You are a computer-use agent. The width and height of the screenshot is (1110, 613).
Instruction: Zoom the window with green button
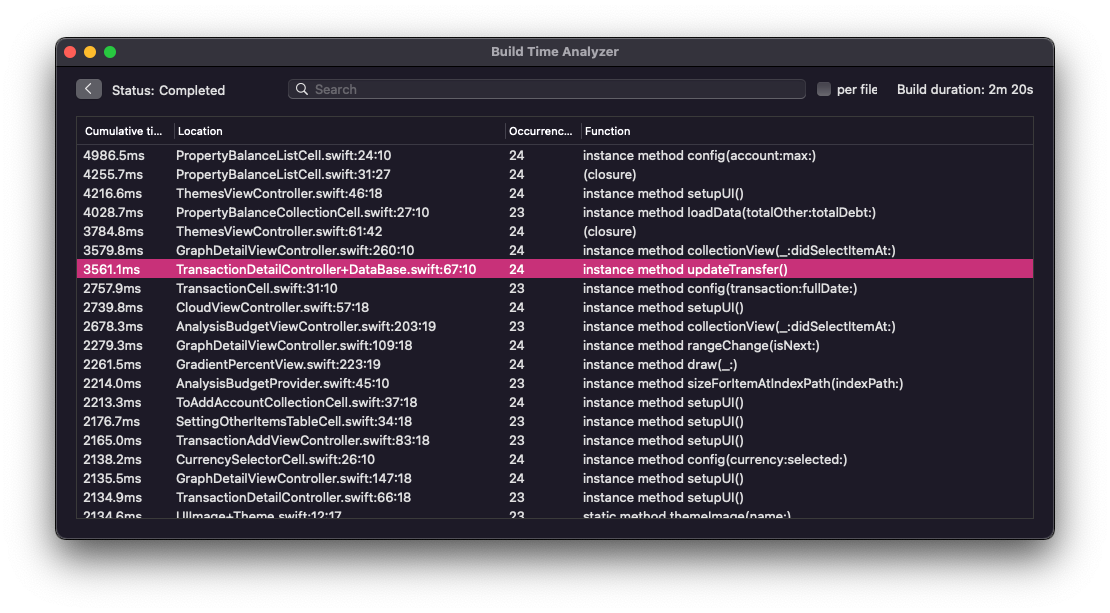(110, 52)
